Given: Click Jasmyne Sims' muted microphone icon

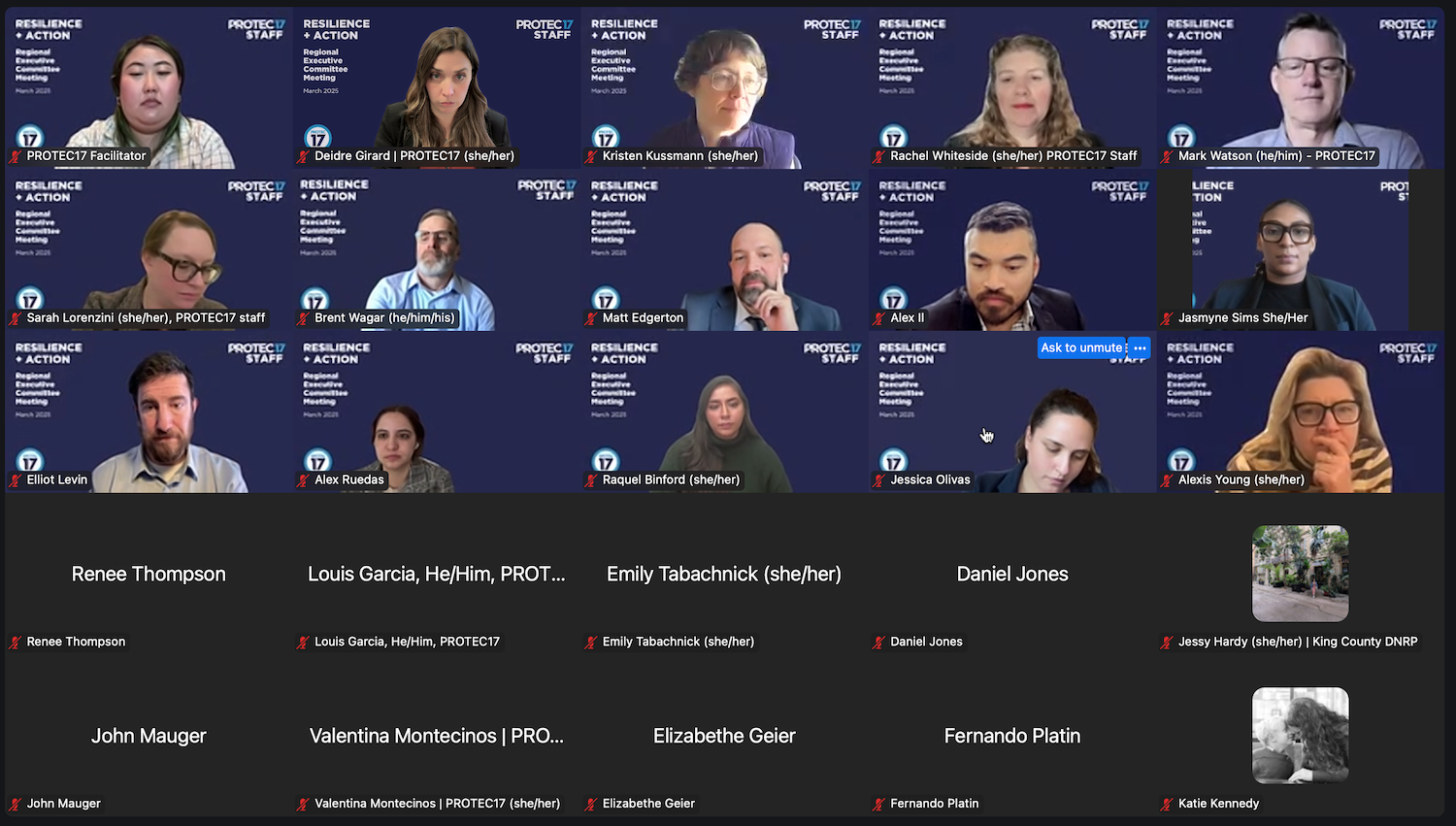Looking at the screenshot, I should pos(1167,318).
